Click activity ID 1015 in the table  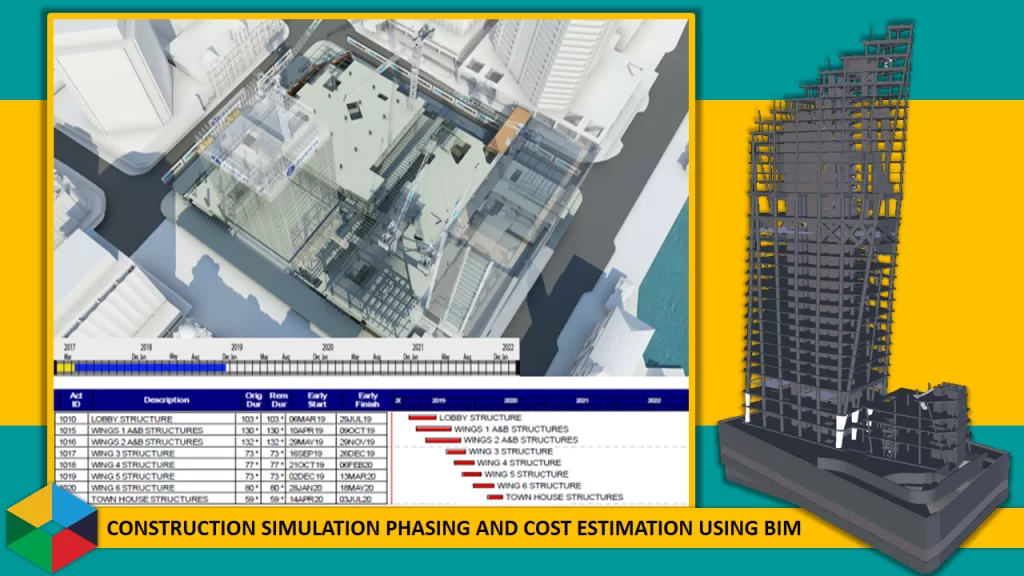pyautogui.click(x=68, y=430)
